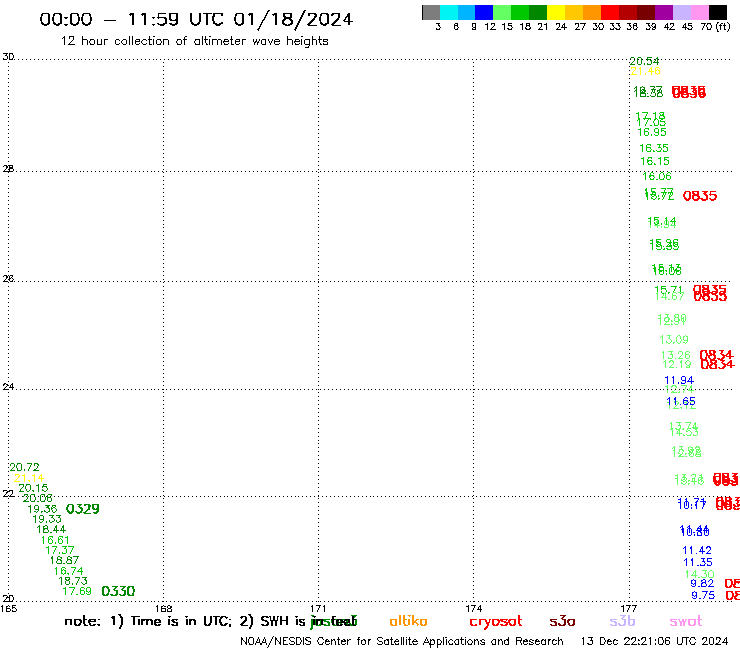Click the value 13.09
Viewport: 740px width, 650px height.
[674, 340]
